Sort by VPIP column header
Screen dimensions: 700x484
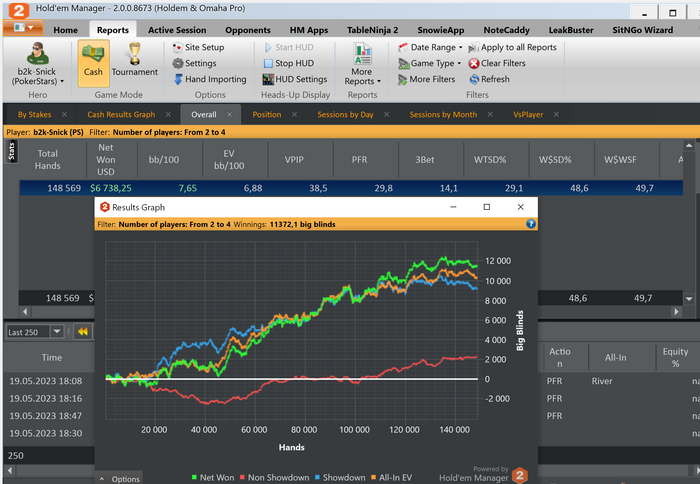click(294, 159)
